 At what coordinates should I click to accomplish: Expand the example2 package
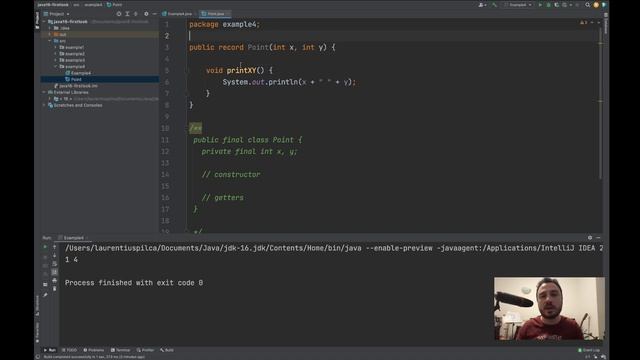56,54
